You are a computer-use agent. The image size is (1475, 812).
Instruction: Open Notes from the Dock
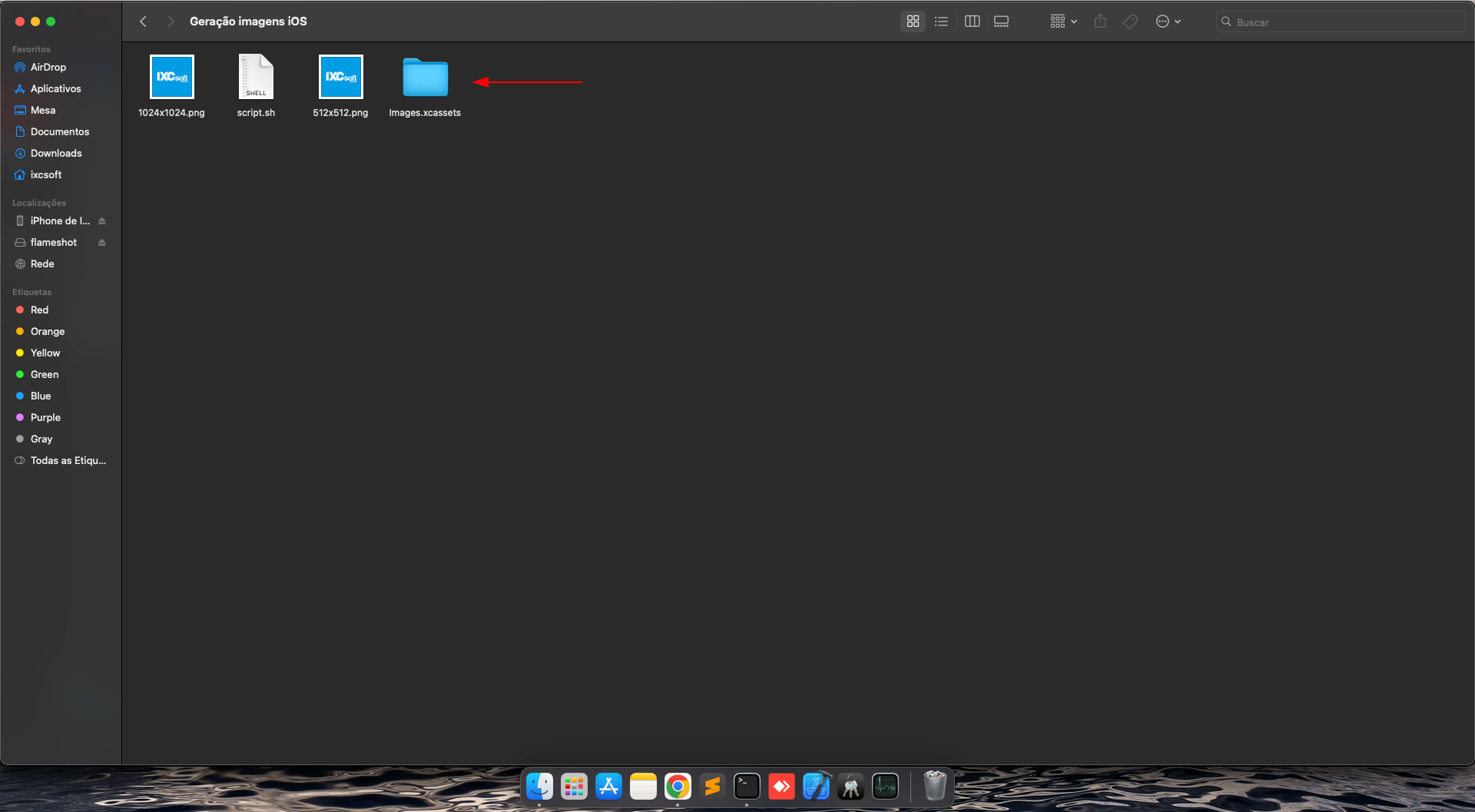[643, 786]
